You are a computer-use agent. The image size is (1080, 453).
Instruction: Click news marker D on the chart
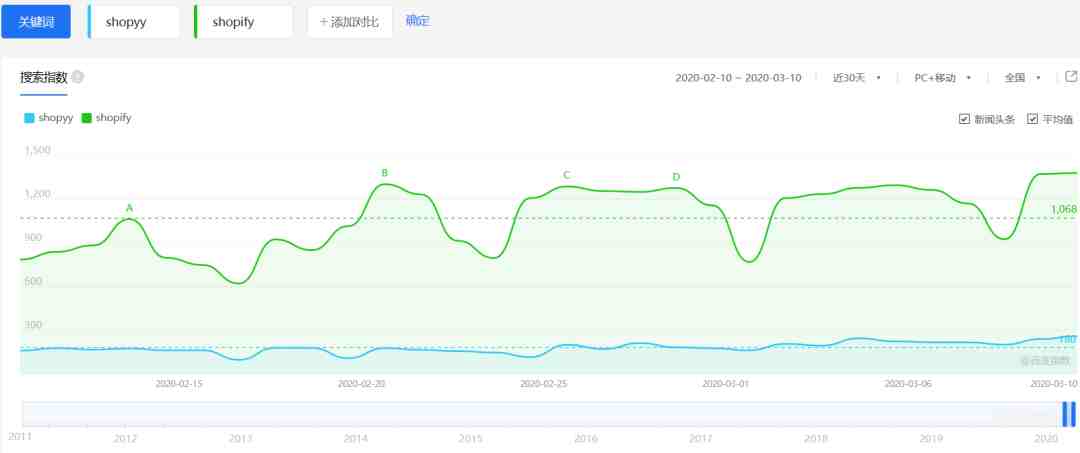click(676, 178)
